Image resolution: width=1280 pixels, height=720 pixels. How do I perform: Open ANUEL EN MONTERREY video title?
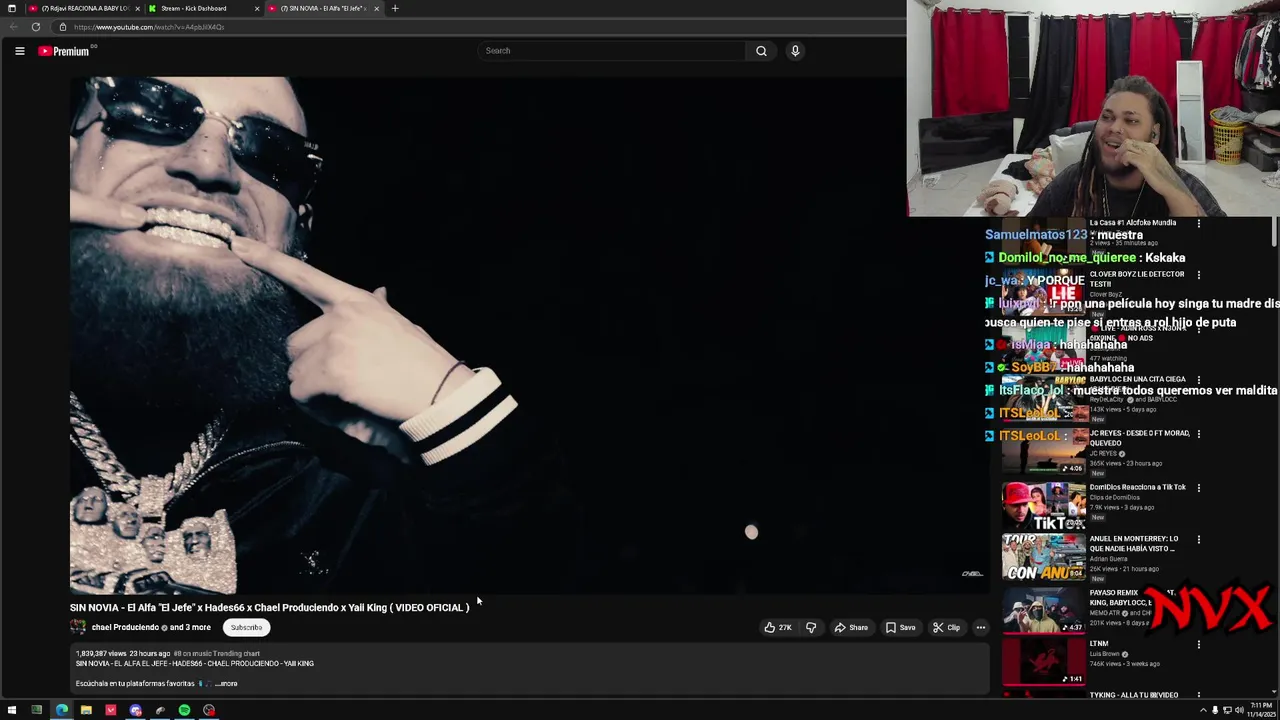pos(1134,544)
